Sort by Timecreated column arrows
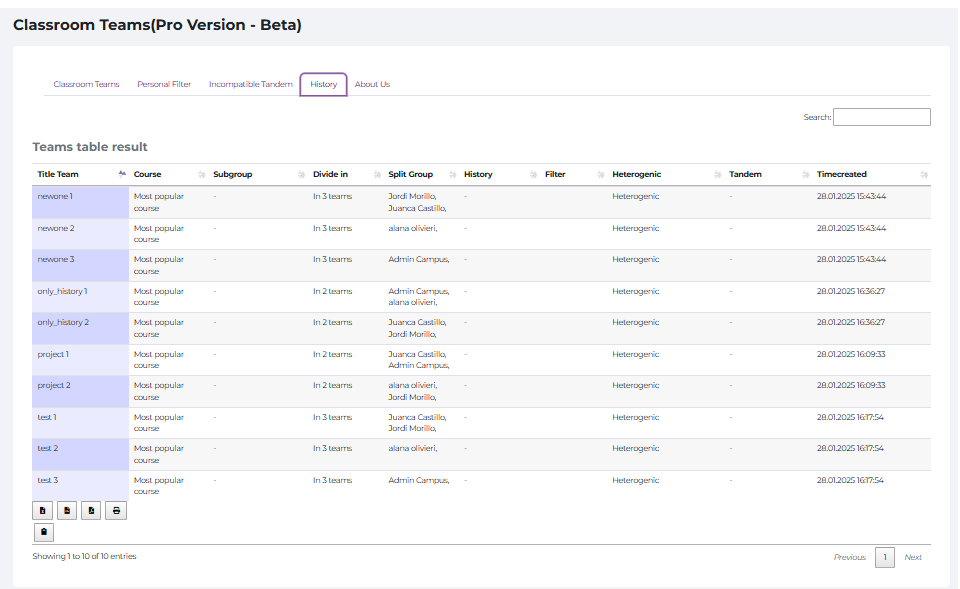 (x=924, y=175)
